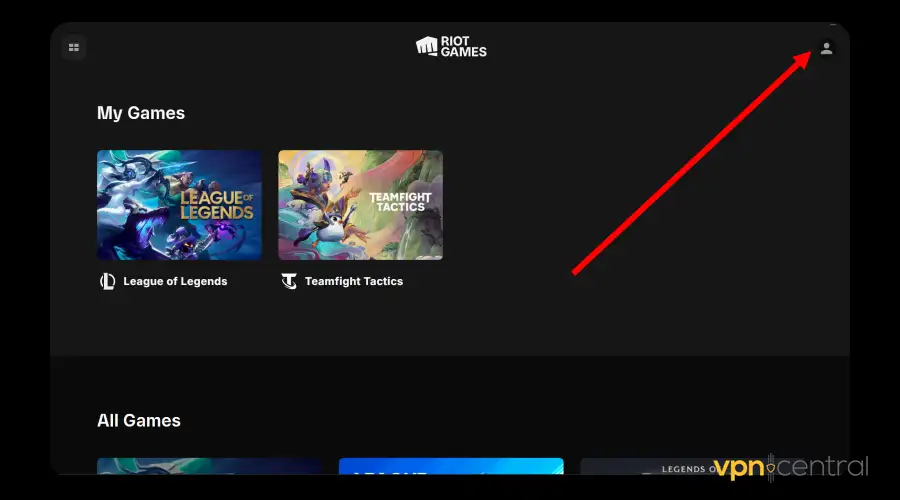Click the My Games section heading
Image resolution: width=900 pixels, height=500 pixels.
[x=141, y=113]
